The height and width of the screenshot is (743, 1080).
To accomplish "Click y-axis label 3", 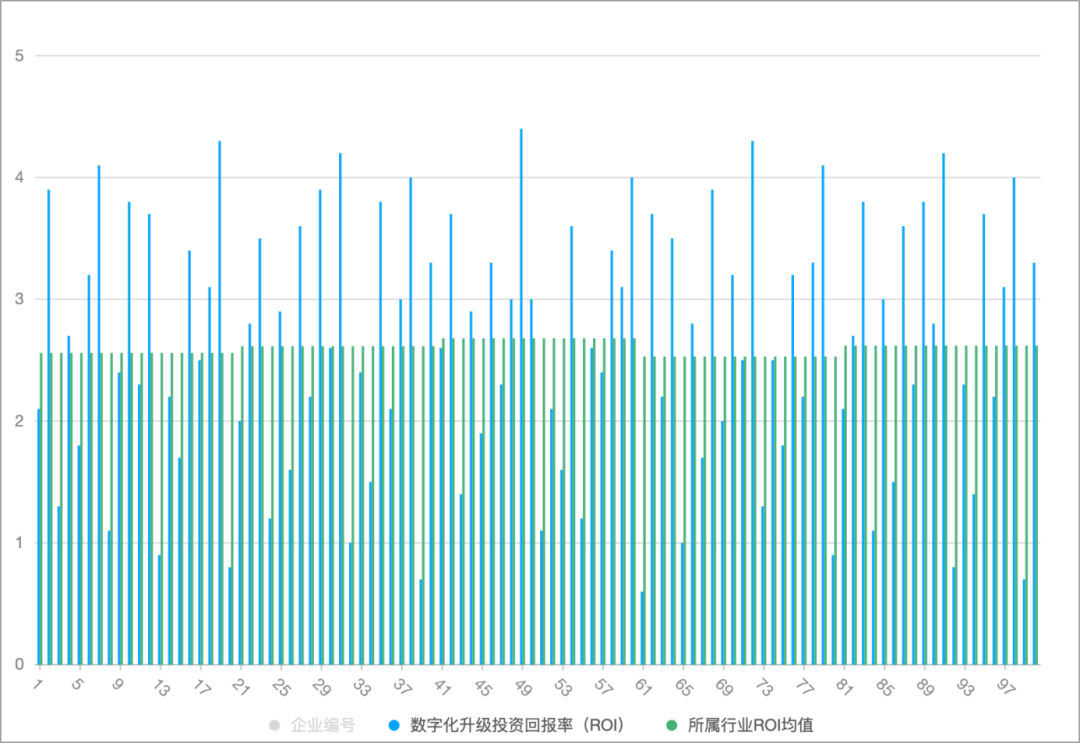I will click(19, 300).
